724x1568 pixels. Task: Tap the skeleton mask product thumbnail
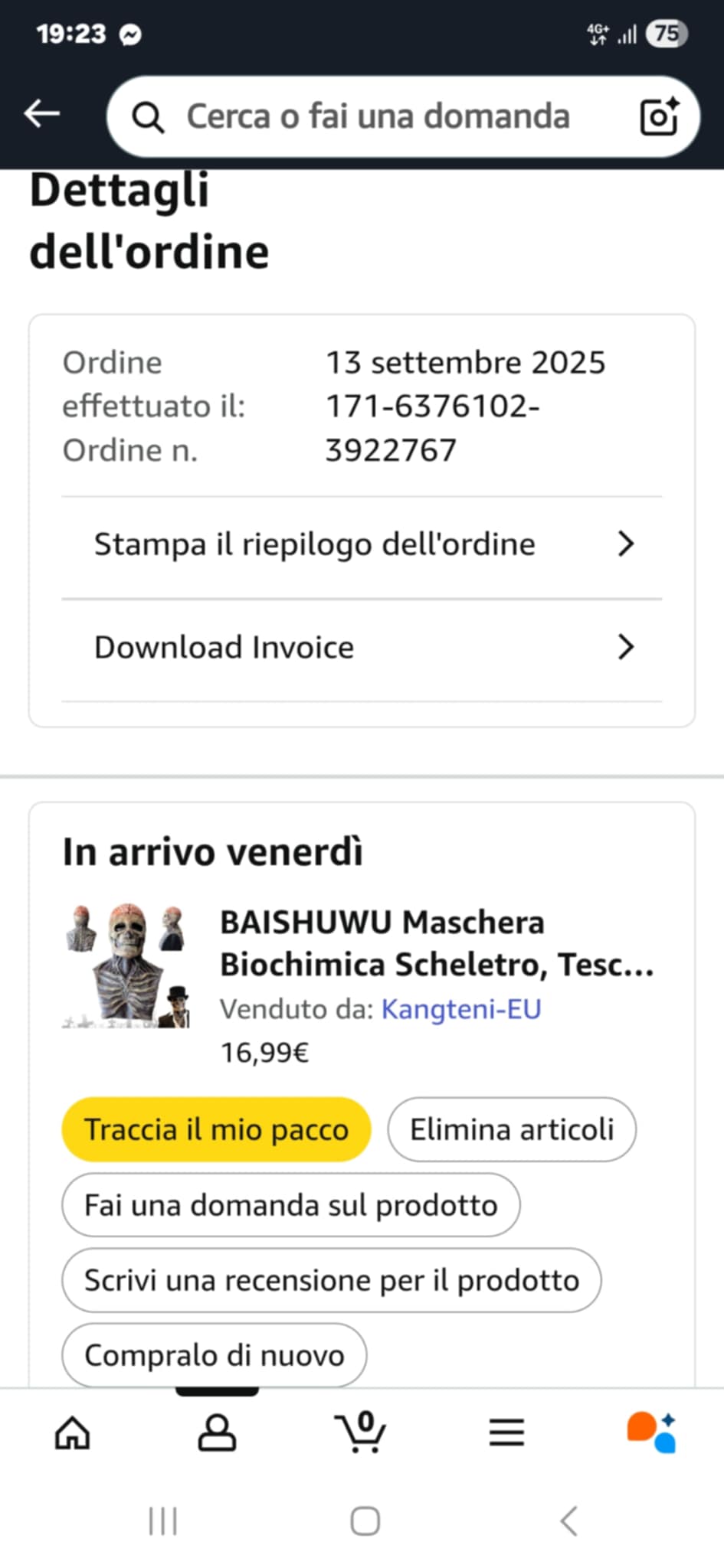point(127,966)
